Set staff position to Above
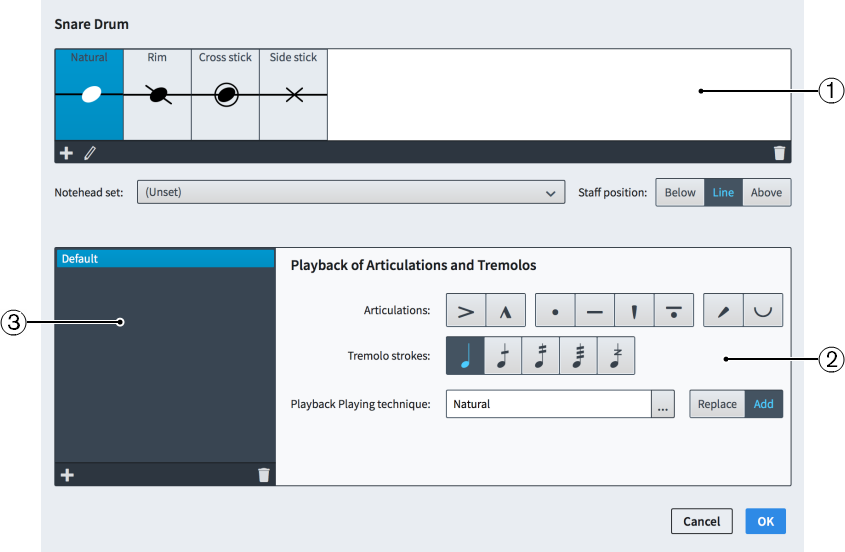 click(766, 192)
